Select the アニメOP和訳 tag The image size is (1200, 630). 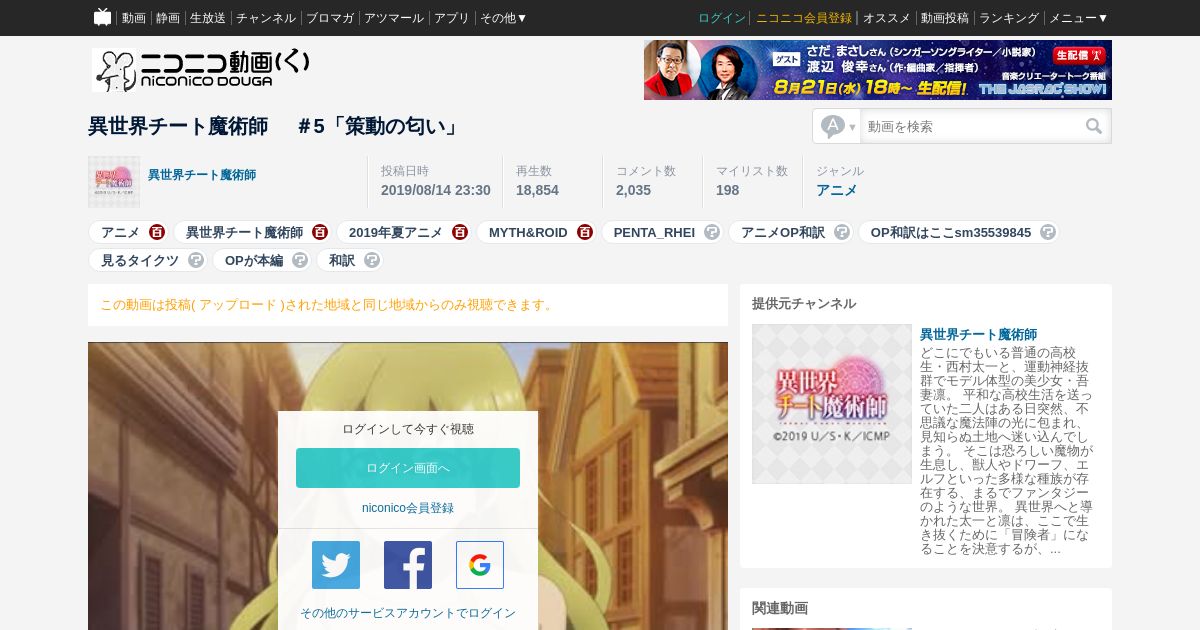pos(783,232)
